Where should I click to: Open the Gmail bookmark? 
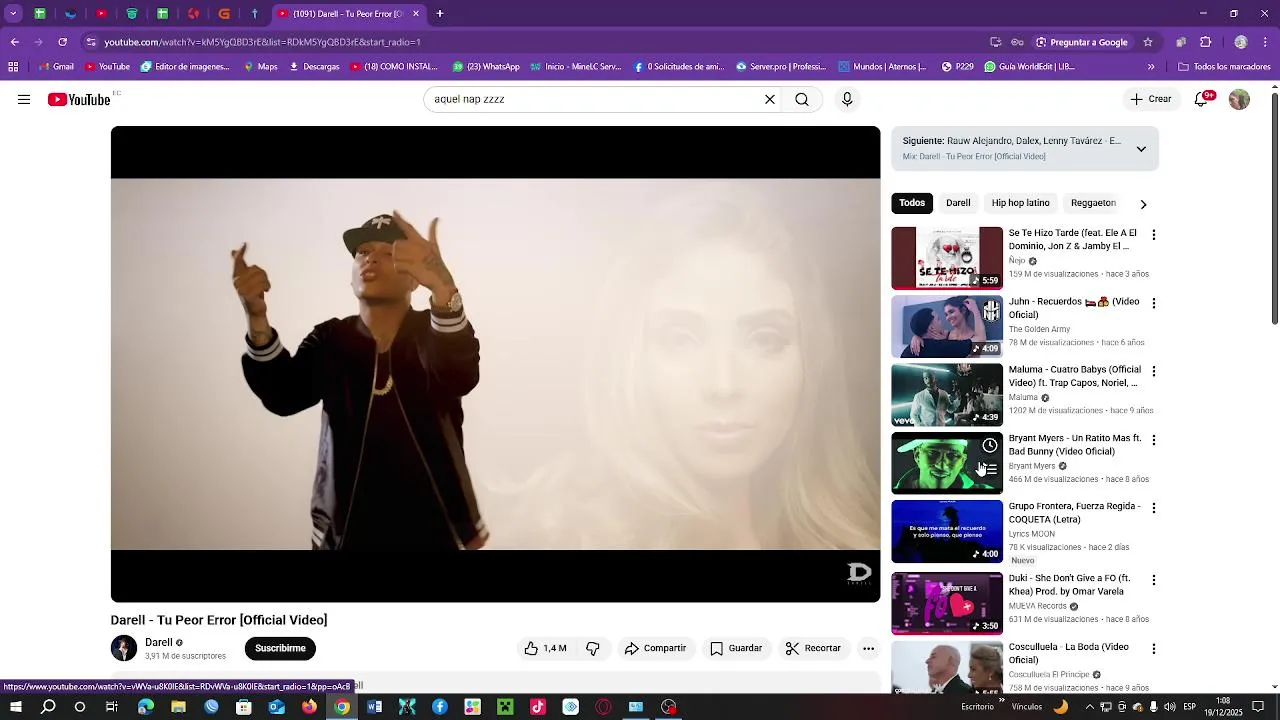[x=56, y=67]
